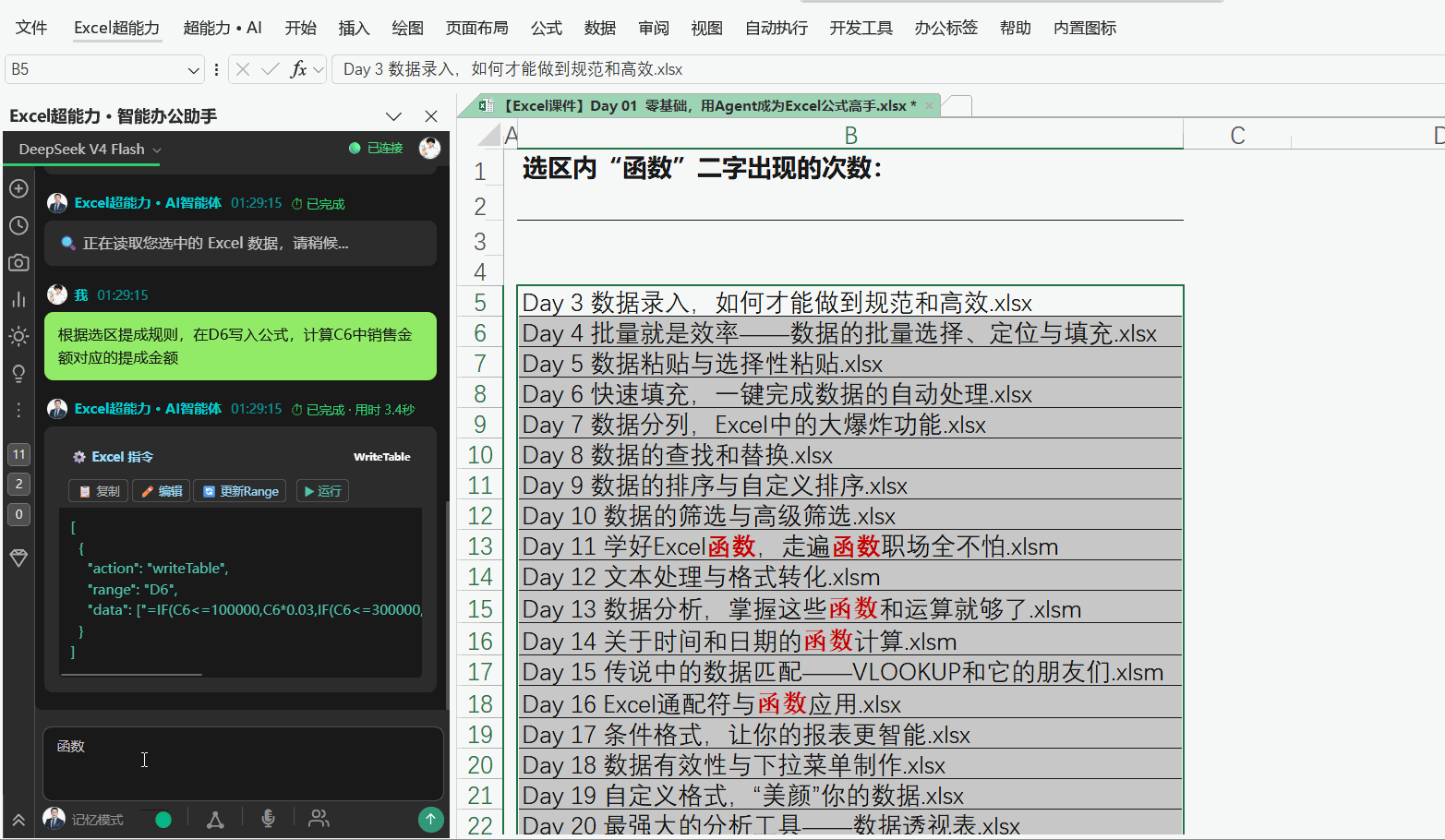Expand sidebar with double chevron up icon
Image resolution: width=1445 pixels, height=840 pixels.
click(x=18, y=820)
